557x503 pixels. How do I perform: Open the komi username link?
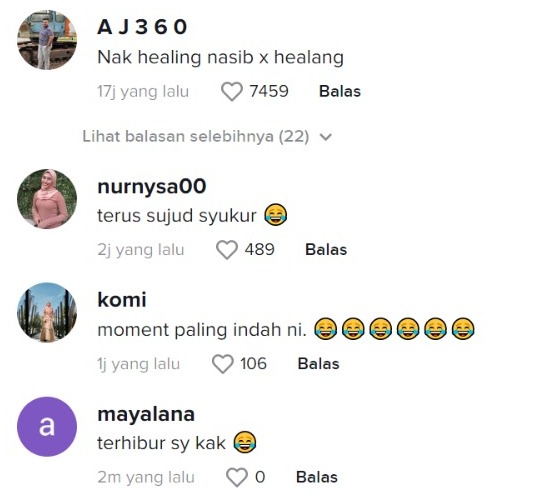pos(121,300)
